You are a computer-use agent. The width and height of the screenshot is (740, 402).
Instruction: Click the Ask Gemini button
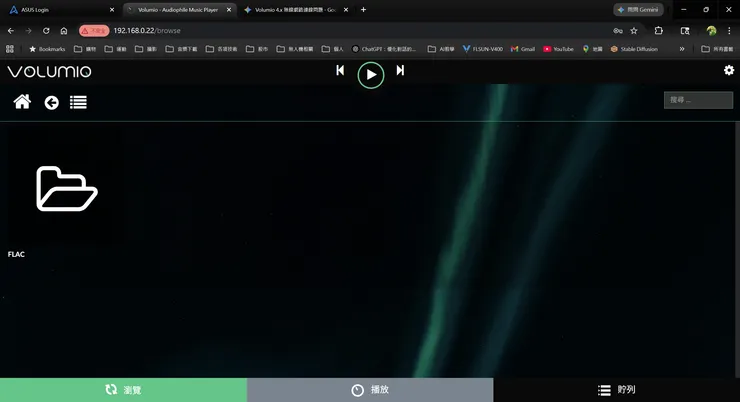pyautogui.click(x=638, y=9)
